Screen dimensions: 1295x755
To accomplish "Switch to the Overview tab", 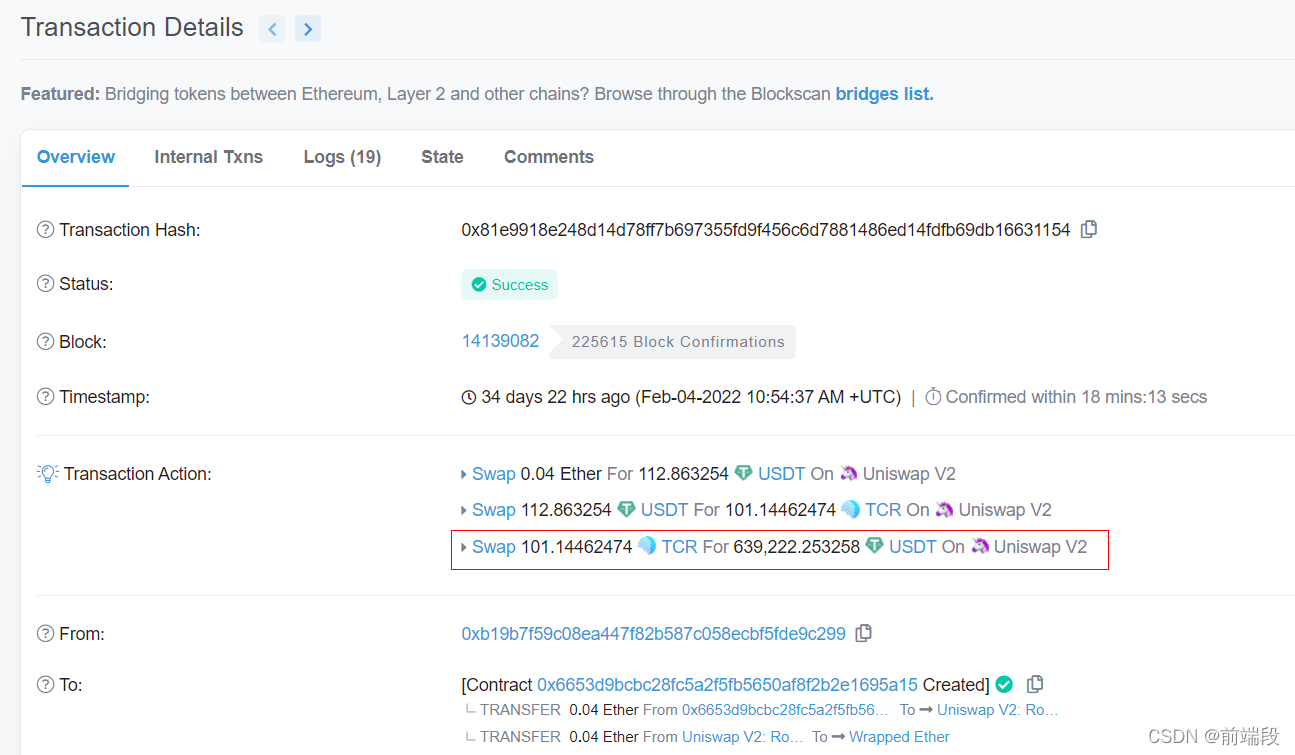I will (76, 157).
